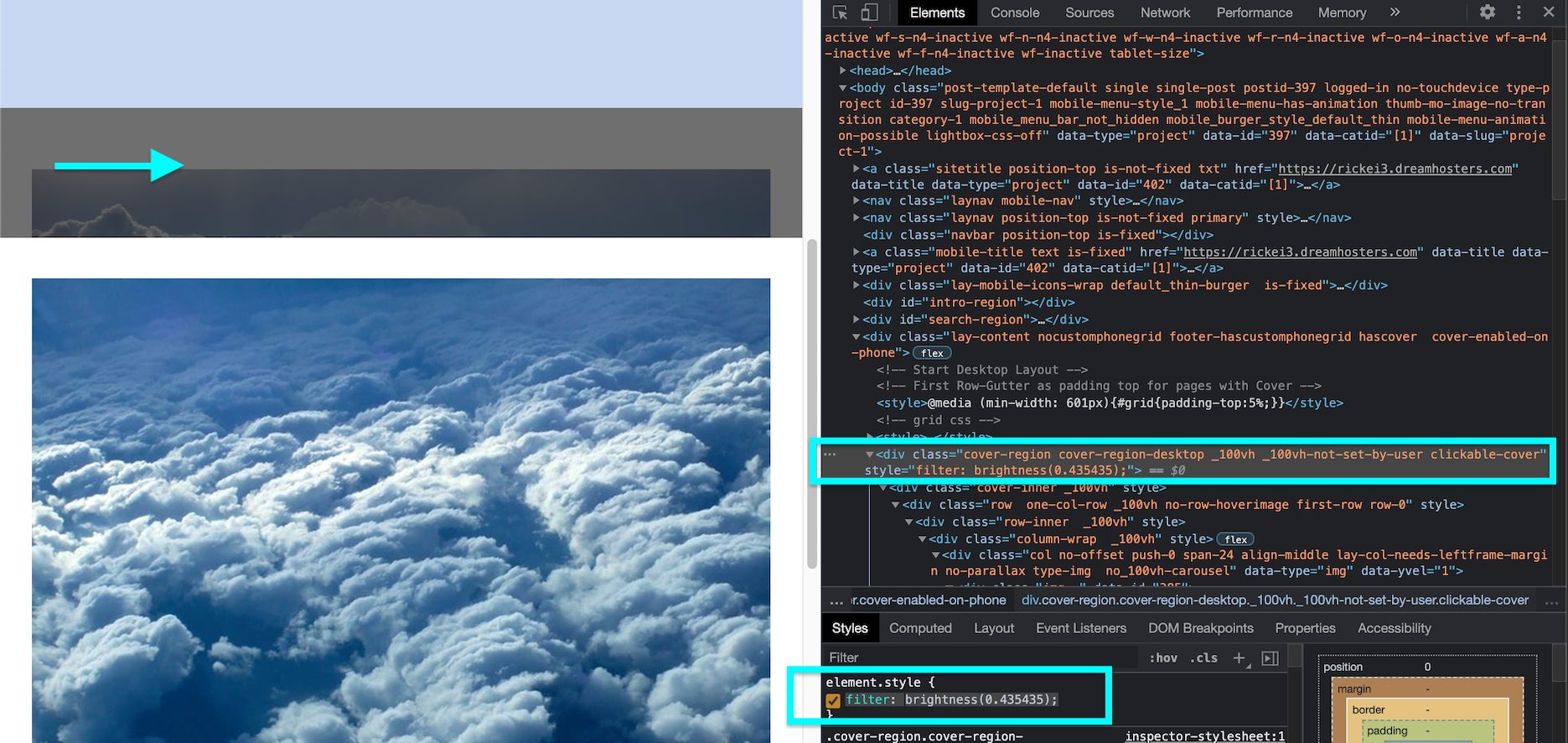This screenshot has height=743, width=1568.
Task: Activate the inspect element picker tool
Action: 840,13
